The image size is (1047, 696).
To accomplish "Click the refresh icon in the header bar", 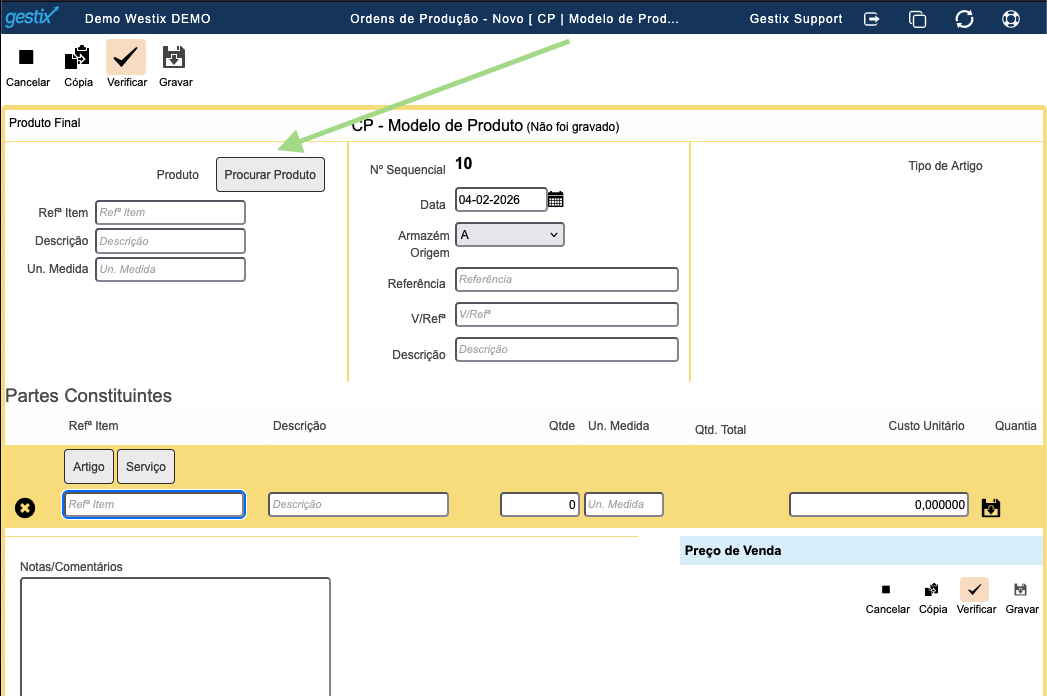I will 964,19.
